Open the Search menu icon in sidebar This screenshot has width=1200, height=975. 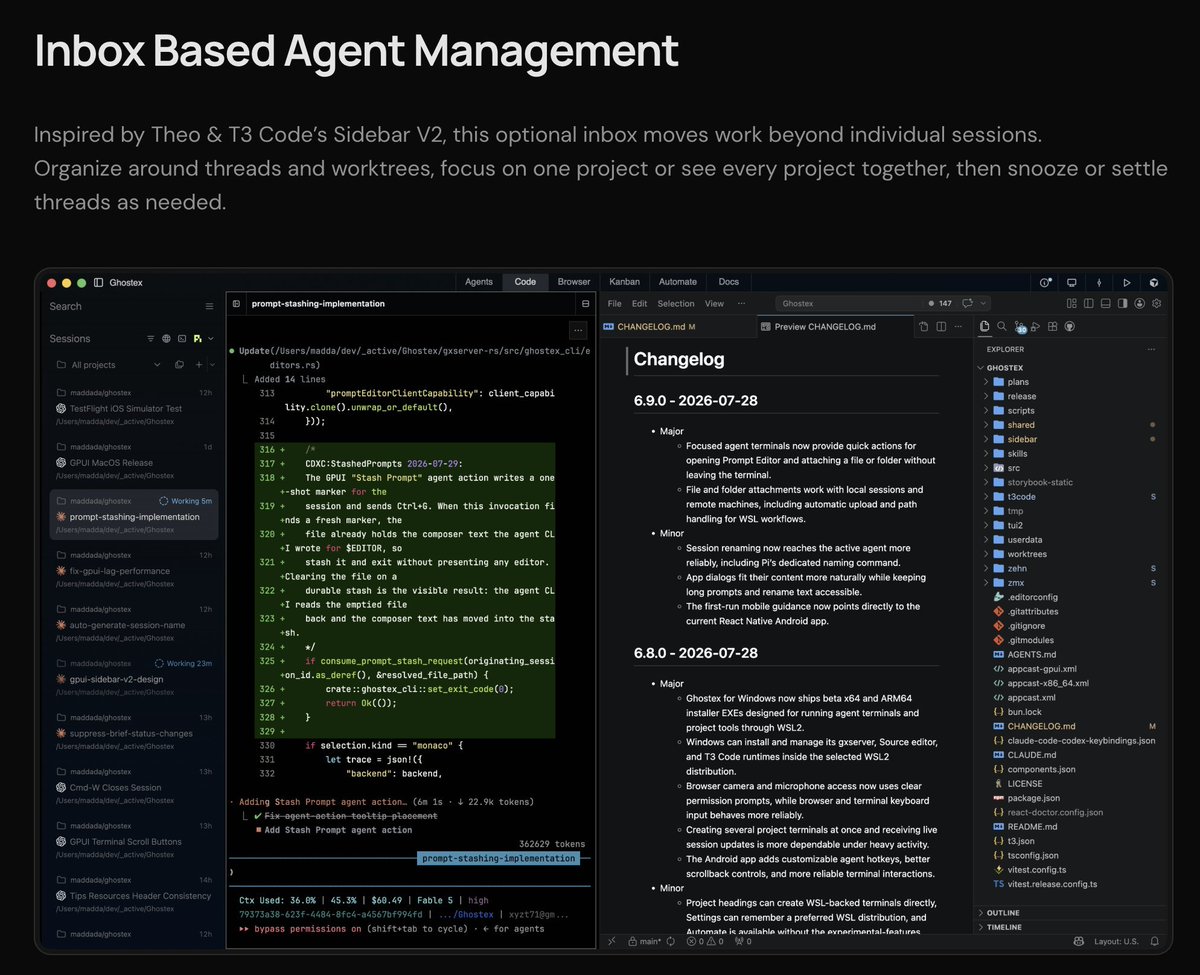point(209,307)
